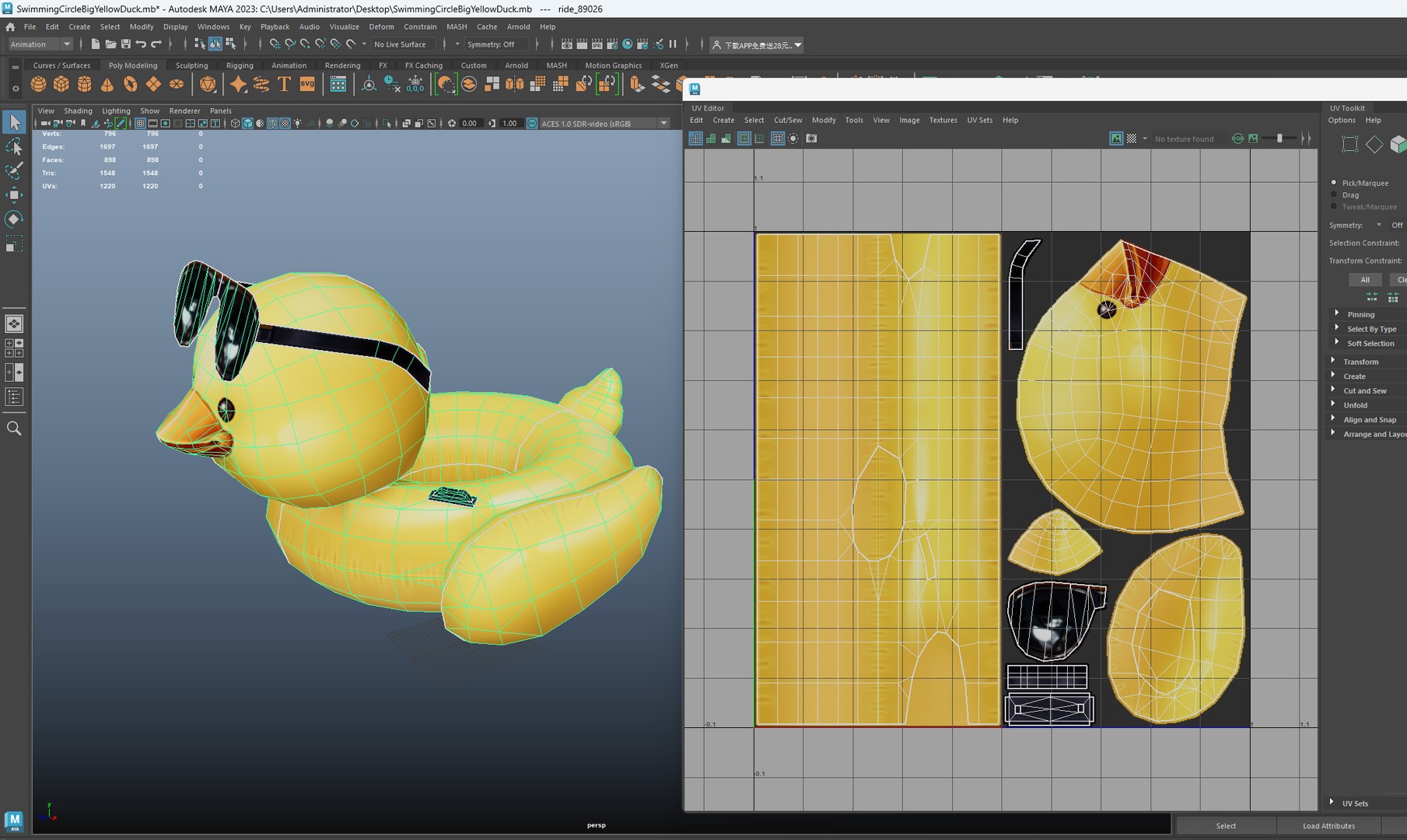
Task: Open the Shading menu in the viewport panel
Action: [78, 110]
